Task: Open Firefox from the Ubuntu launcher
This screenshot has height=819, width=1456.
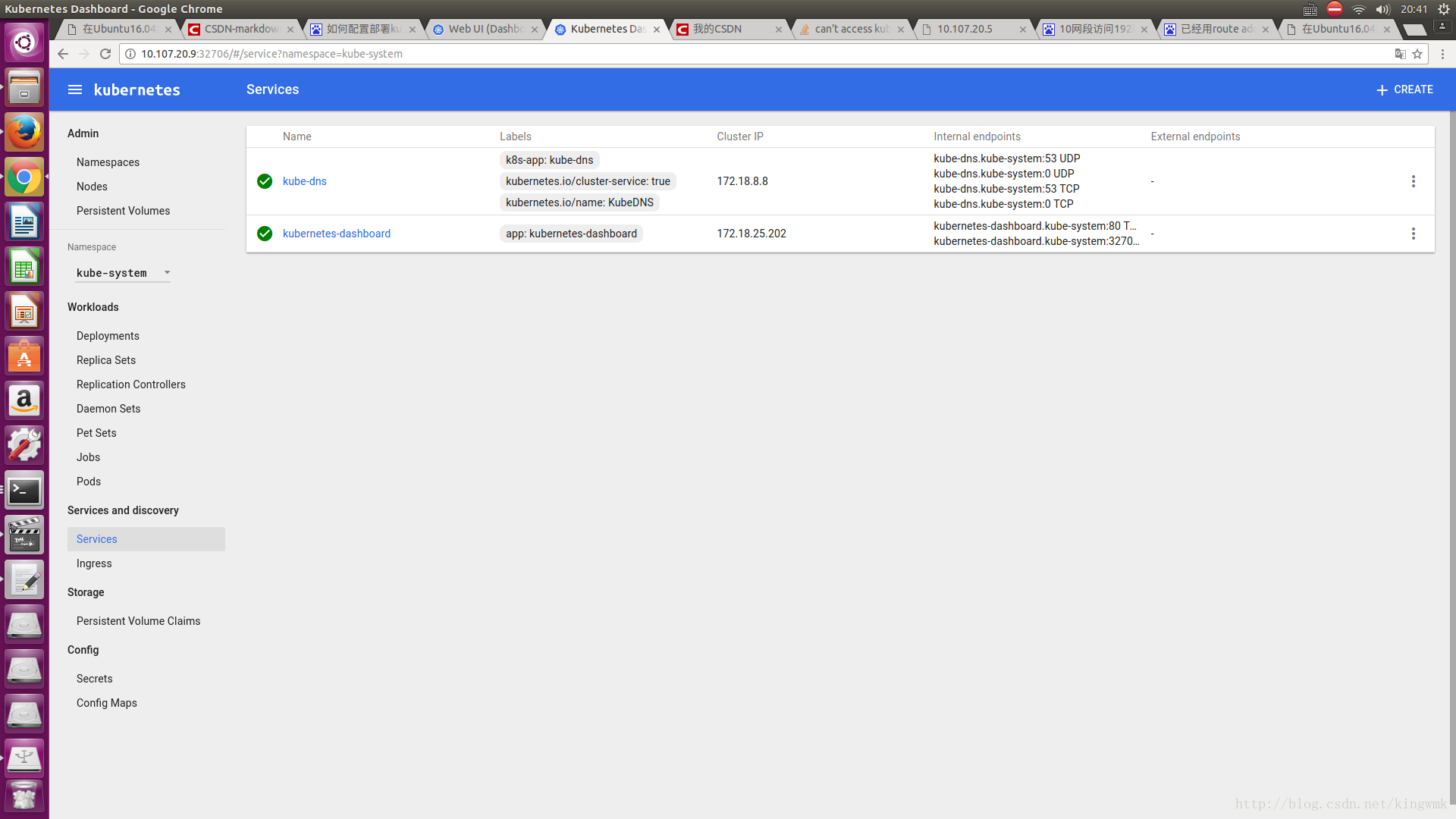Action: click(x=24, y=133)
